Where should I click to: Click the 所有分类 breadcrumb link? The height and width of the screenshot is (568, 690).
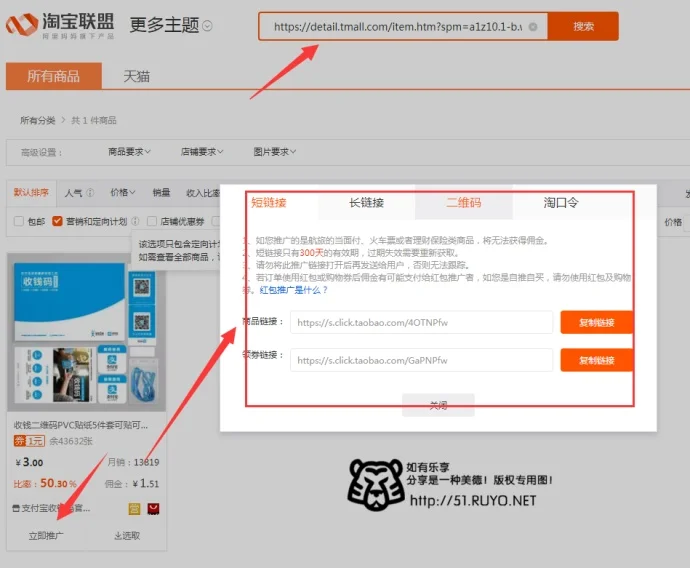click(x=38, y=120)
